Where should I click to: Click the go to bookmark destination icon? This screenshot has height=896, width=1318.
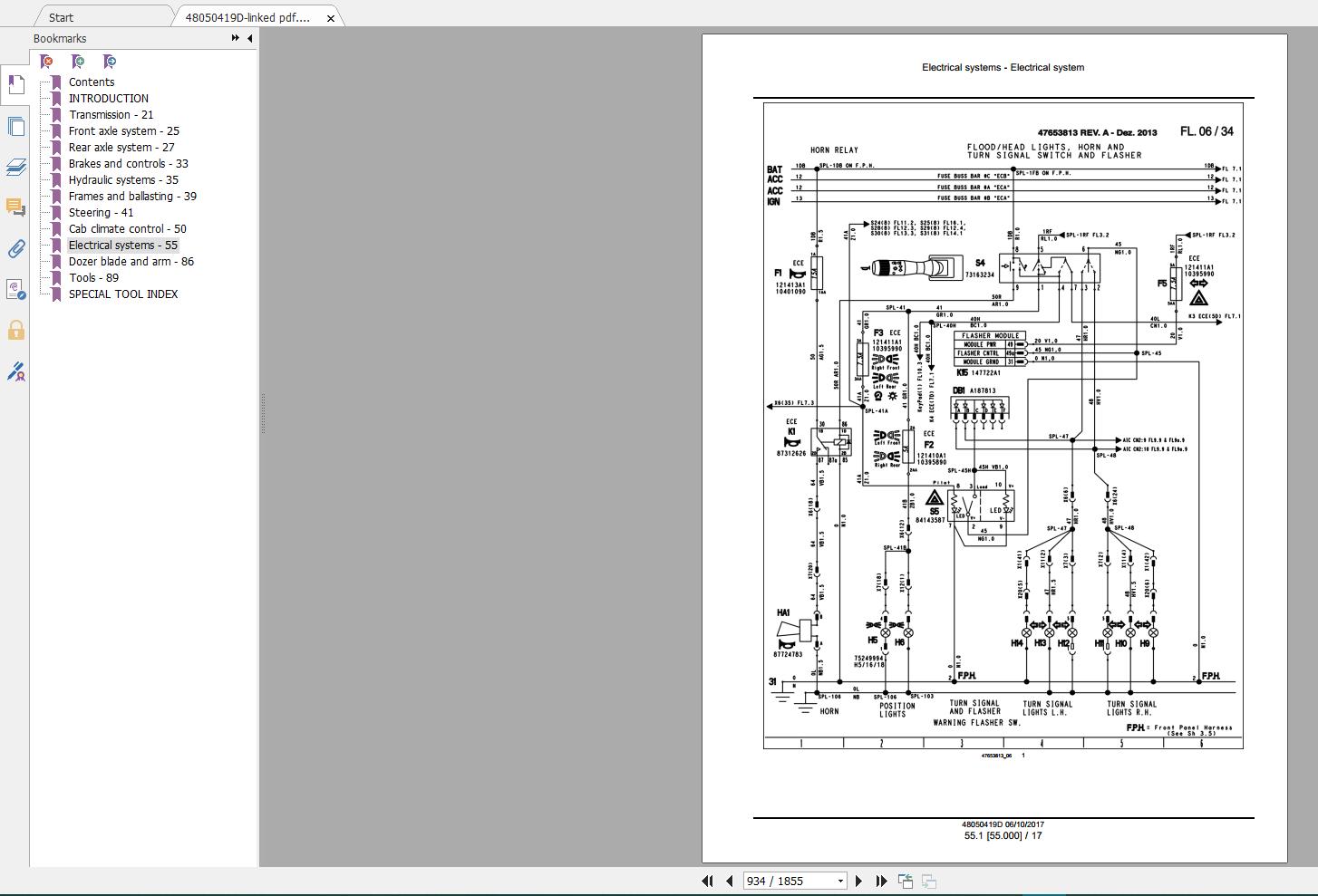pyautogui.click(x=109, y=62)
